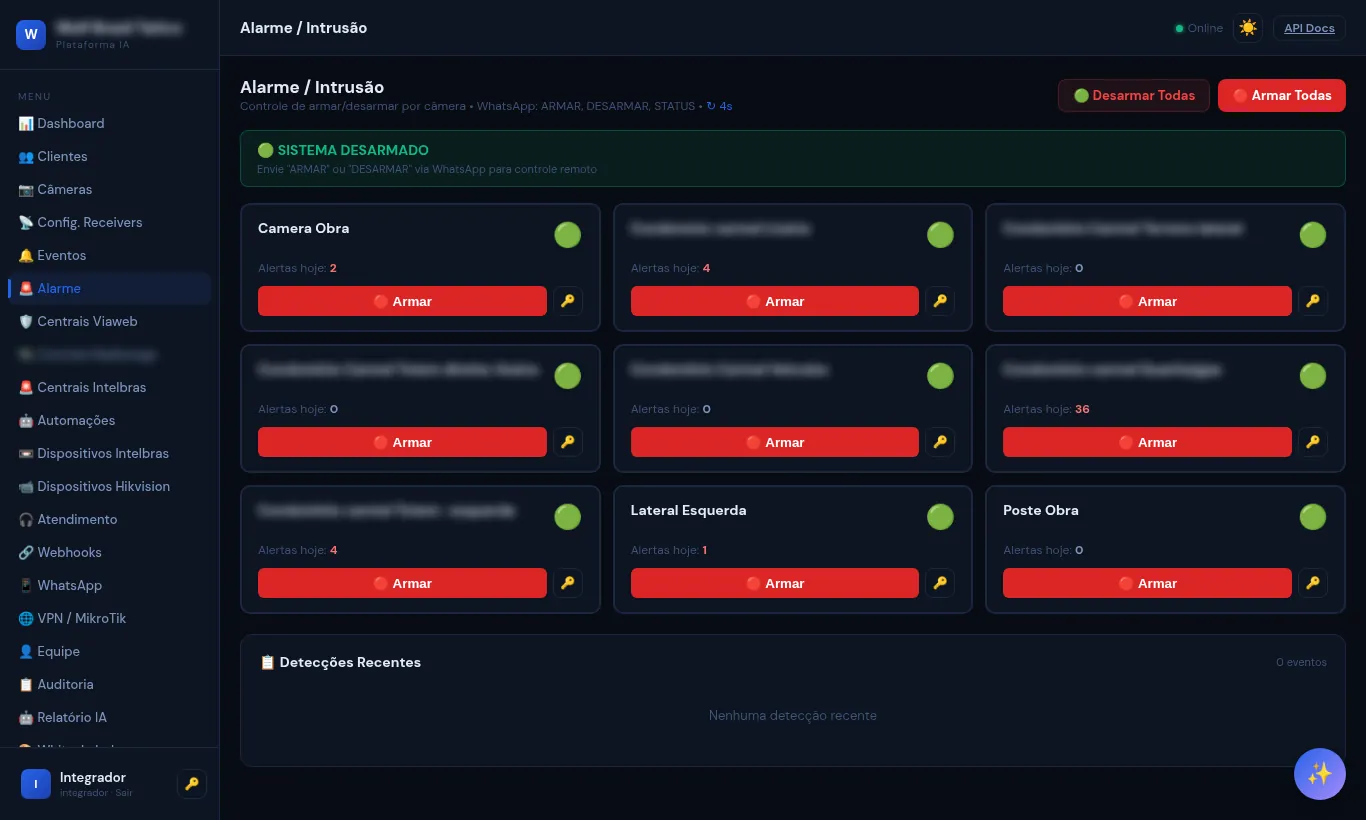Click the key icon beside Integrador user
Image resolution: width=1366 pixels, height=820 pixels.
click(x=192, y=784)
